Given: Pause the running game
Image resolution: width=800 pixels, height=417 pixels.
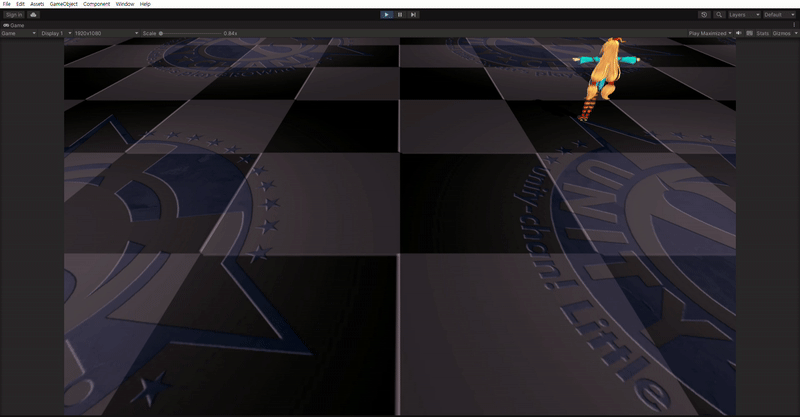Looking at the screenshot, I should 400,15.
